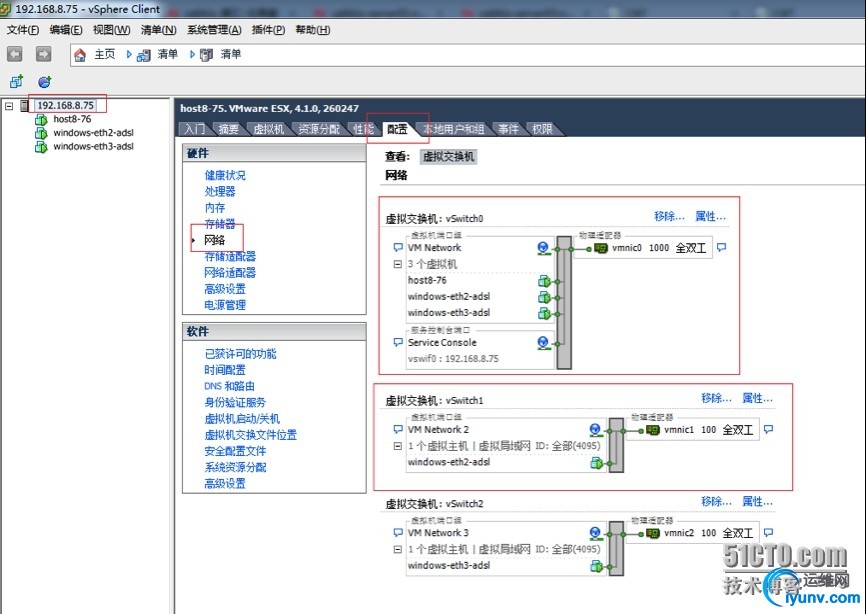
Task: Switch to the 入门 tab
Action: coord(194,129)
